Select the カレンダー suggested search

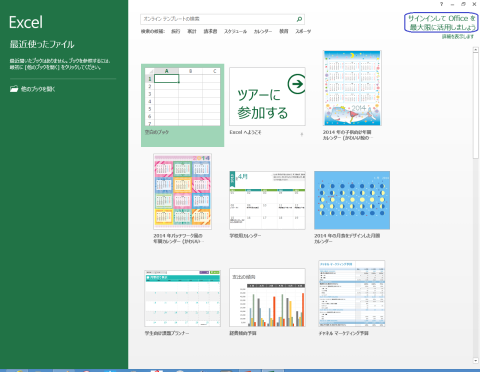263,31
